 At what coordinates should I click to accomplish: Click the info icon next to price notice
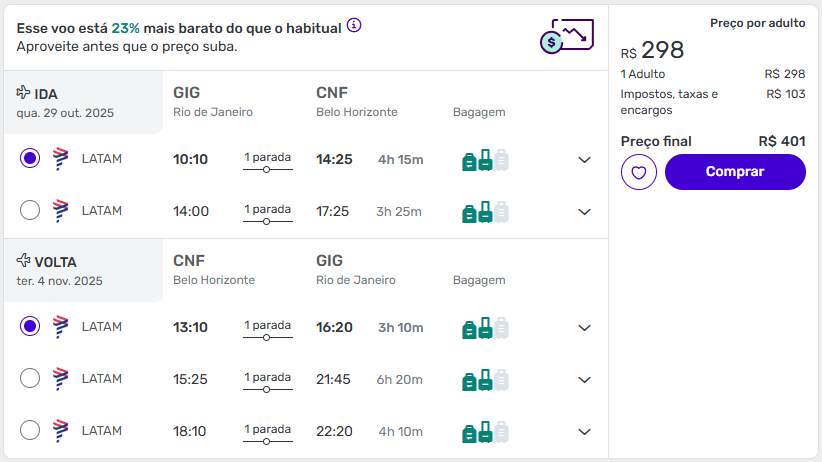(354, 25)
